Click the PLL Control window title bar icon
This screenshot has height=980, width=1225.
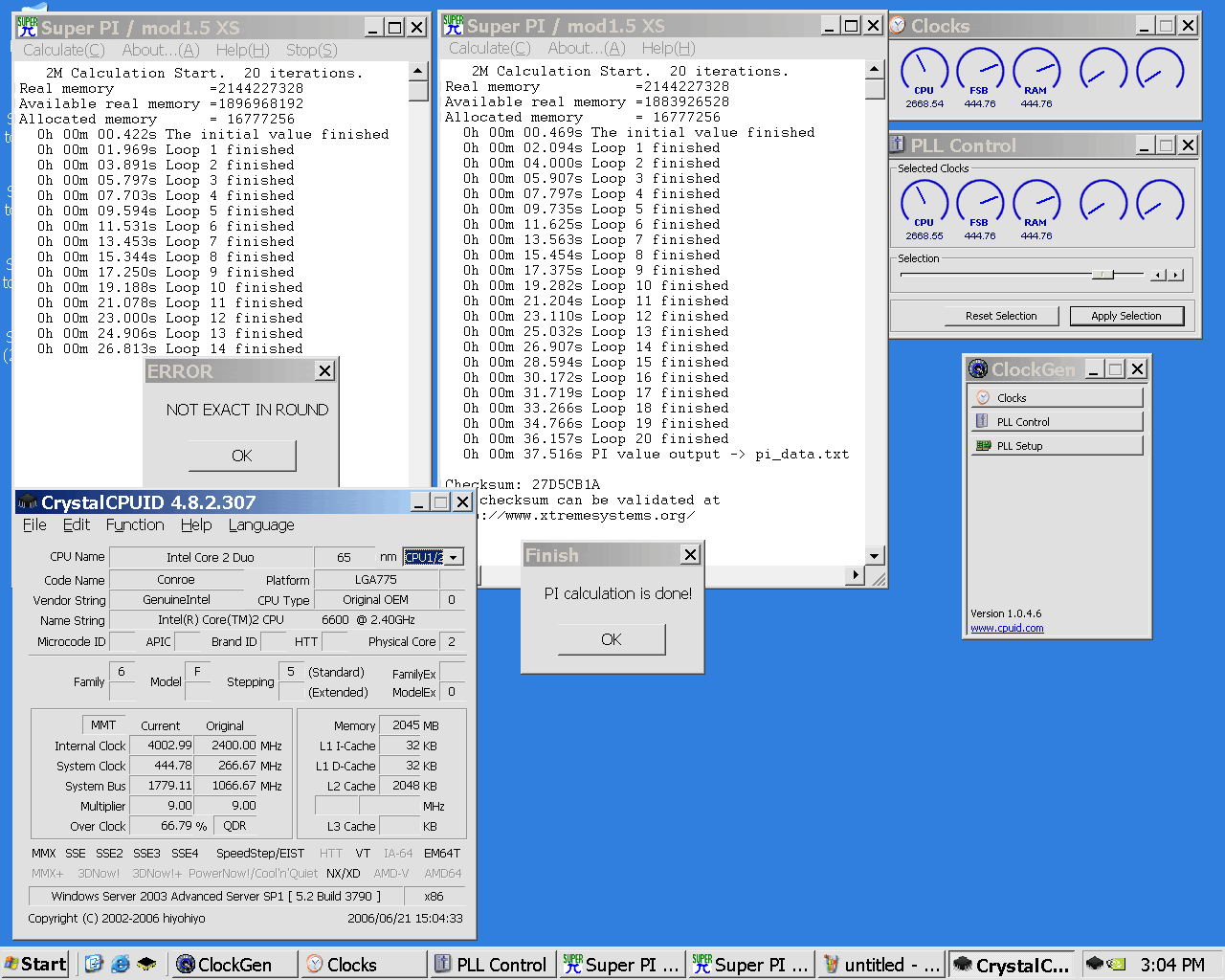pos(898,145)
